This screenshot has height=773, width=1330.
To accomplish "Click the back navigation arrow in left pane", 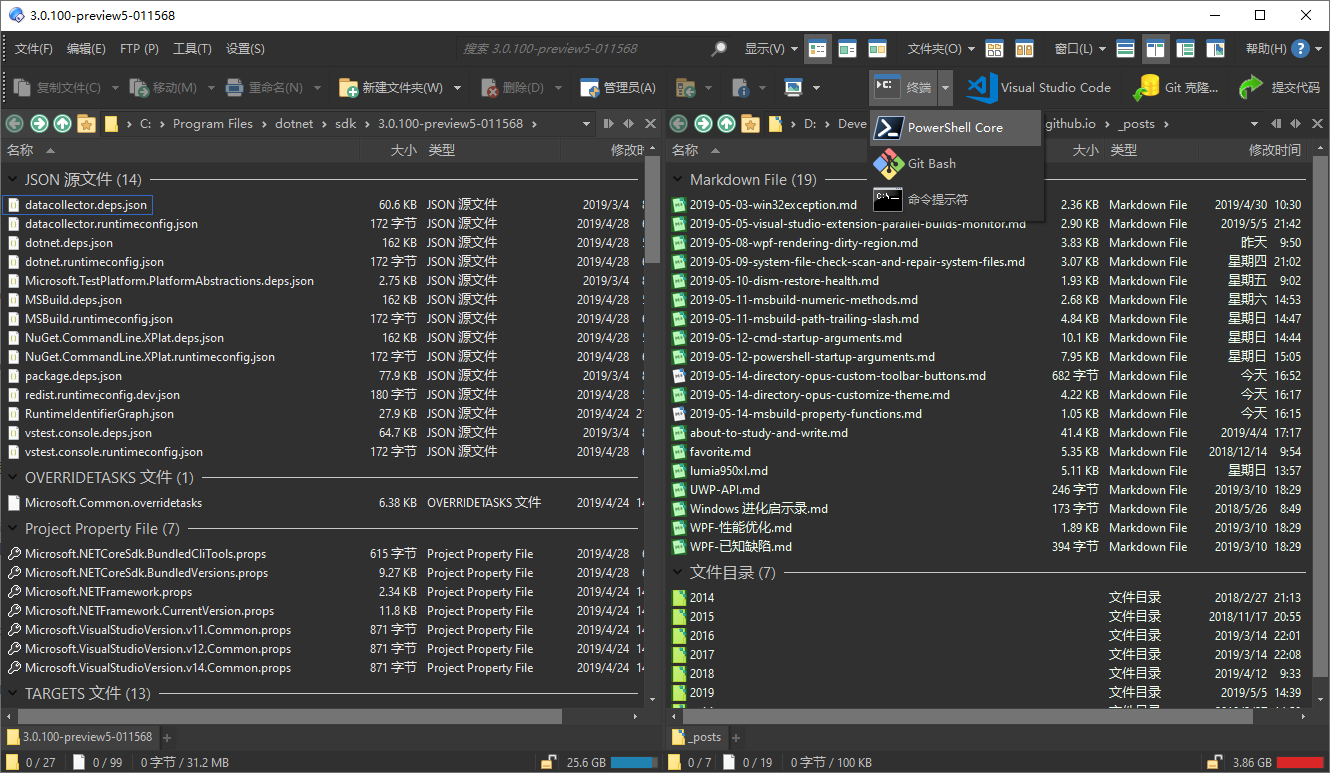I will (x=14, y=123).
